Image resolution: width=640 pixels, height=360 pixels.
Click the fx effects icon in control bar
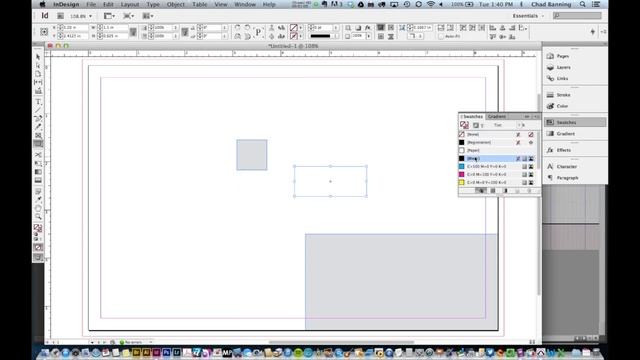click(368, 27)
